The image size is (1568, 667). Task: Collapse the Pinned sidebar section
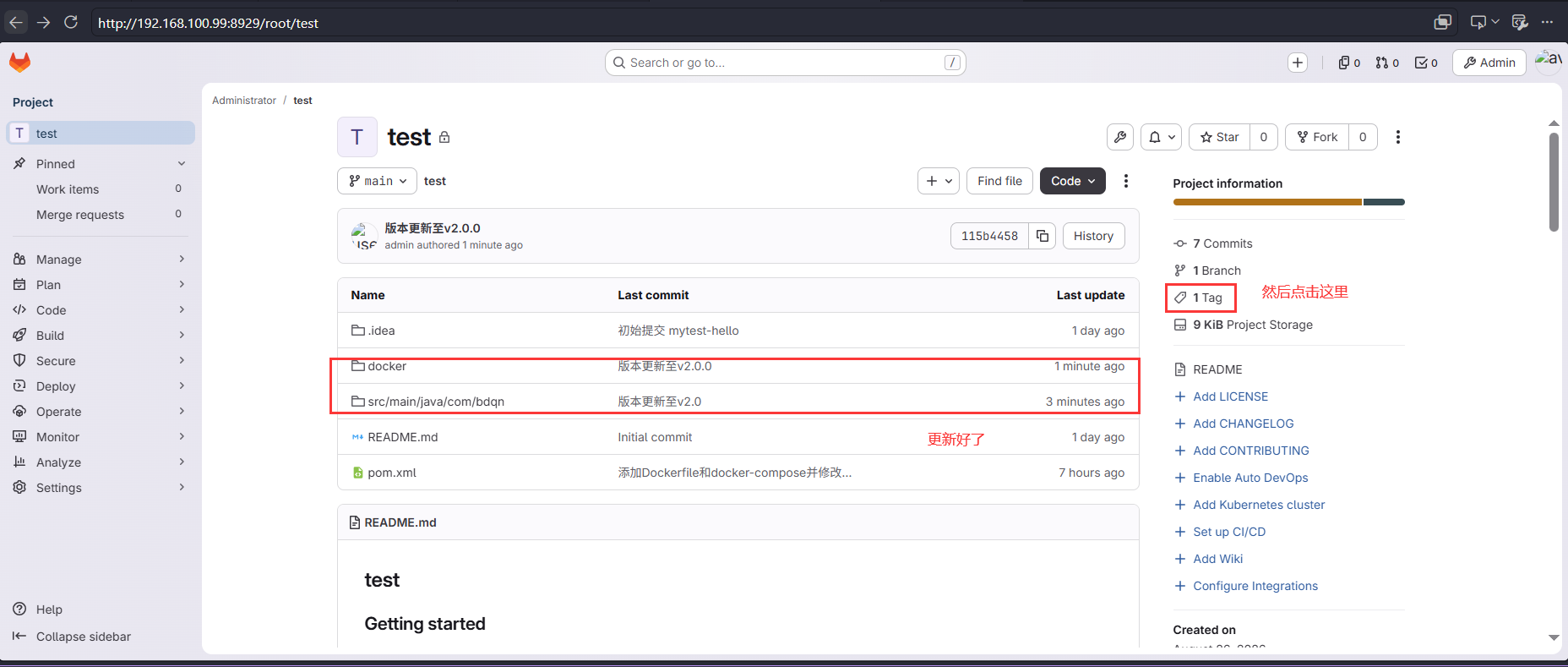(x=100, y=164)
